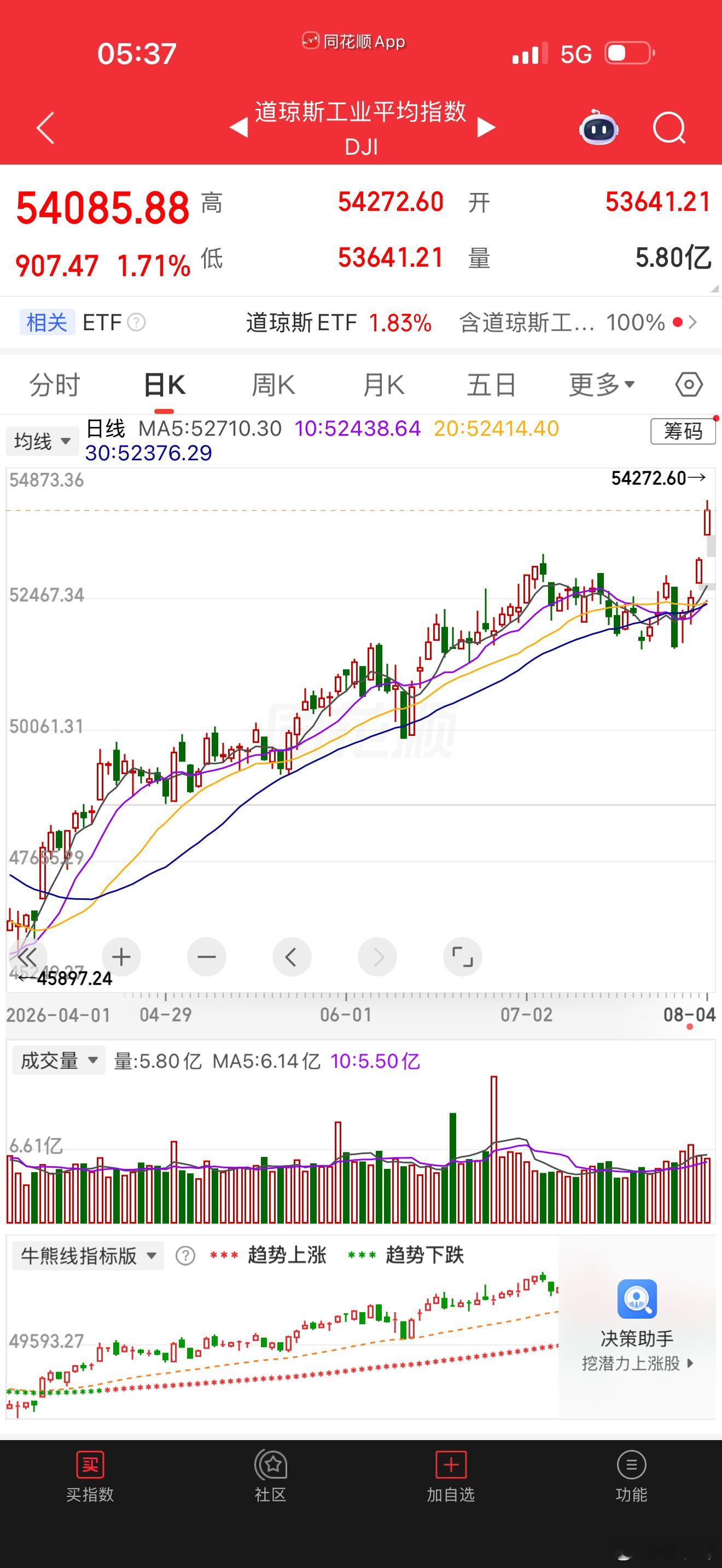Image resolution: width=722 pixels, height=1568 pixels.
Task: Open help for 牛熊线指标版 indicator
Action: point(185,1255)
